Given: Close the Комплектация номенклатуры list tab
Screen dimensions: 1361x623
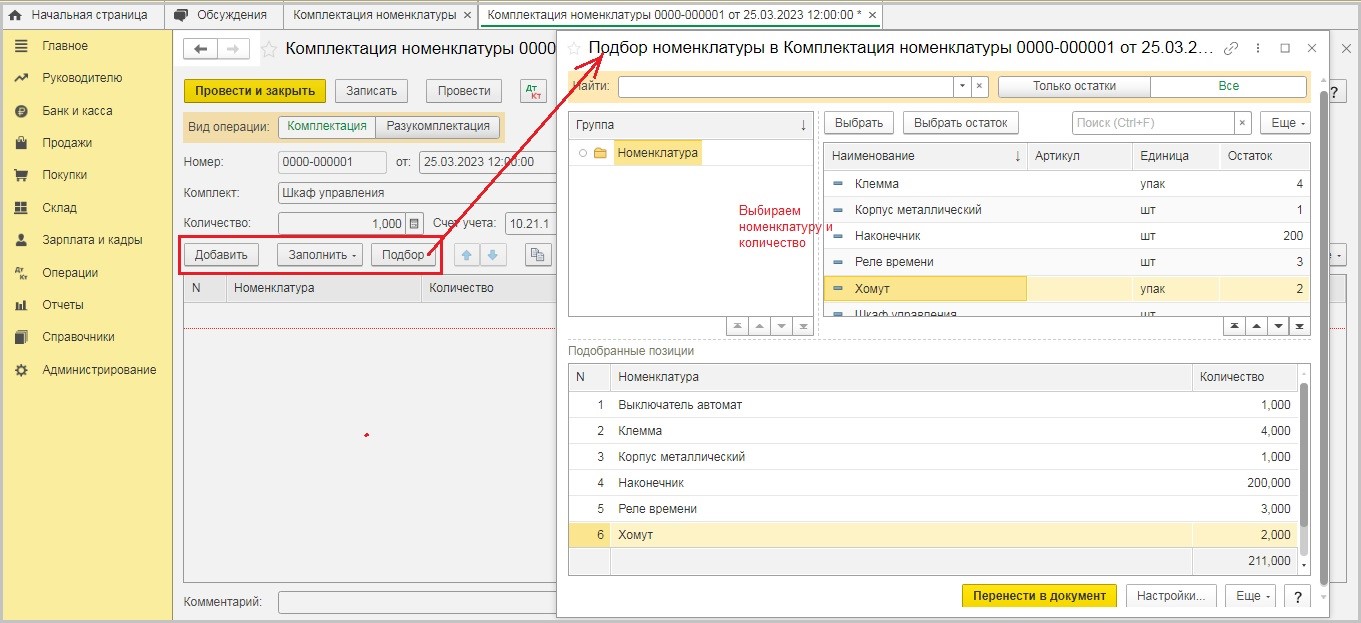Looking at the screenshot, I should (468, 16).
